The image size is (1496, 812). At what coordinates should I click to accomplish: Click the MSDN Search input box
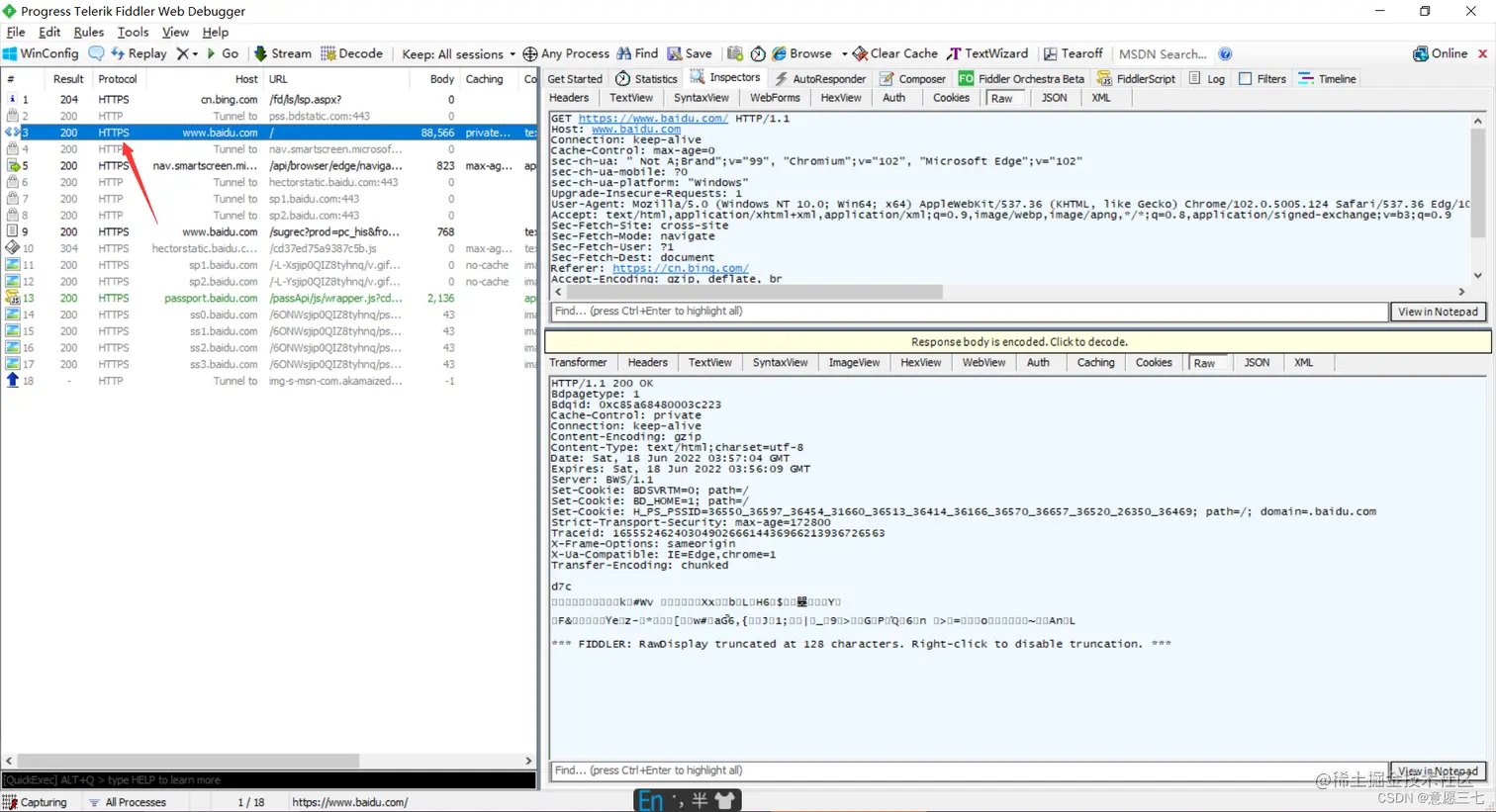[1164, 54]
